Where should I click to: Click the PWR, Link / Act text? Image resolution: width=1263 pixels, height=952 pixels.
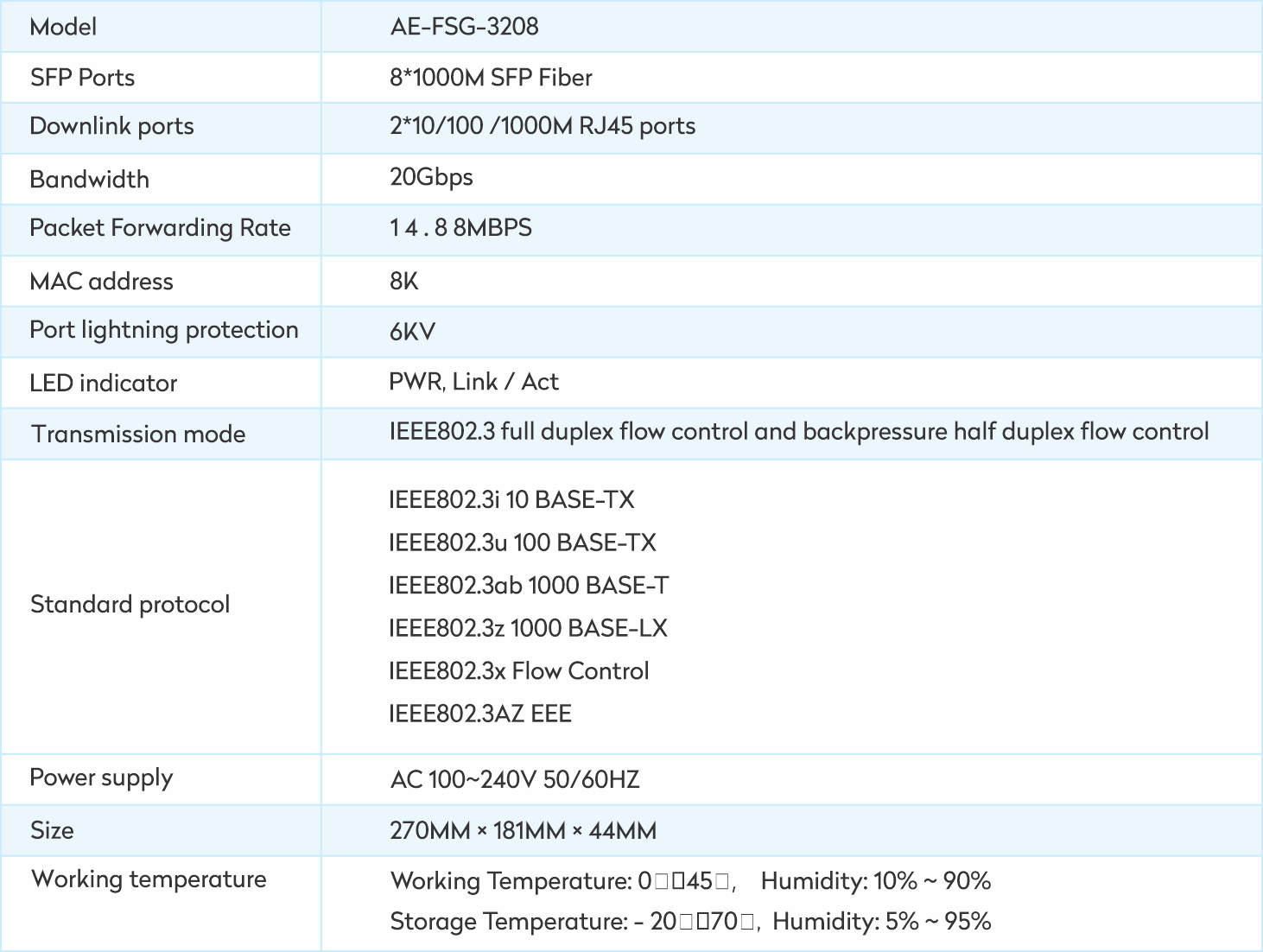pyautogui.click(x=473, y=382)
